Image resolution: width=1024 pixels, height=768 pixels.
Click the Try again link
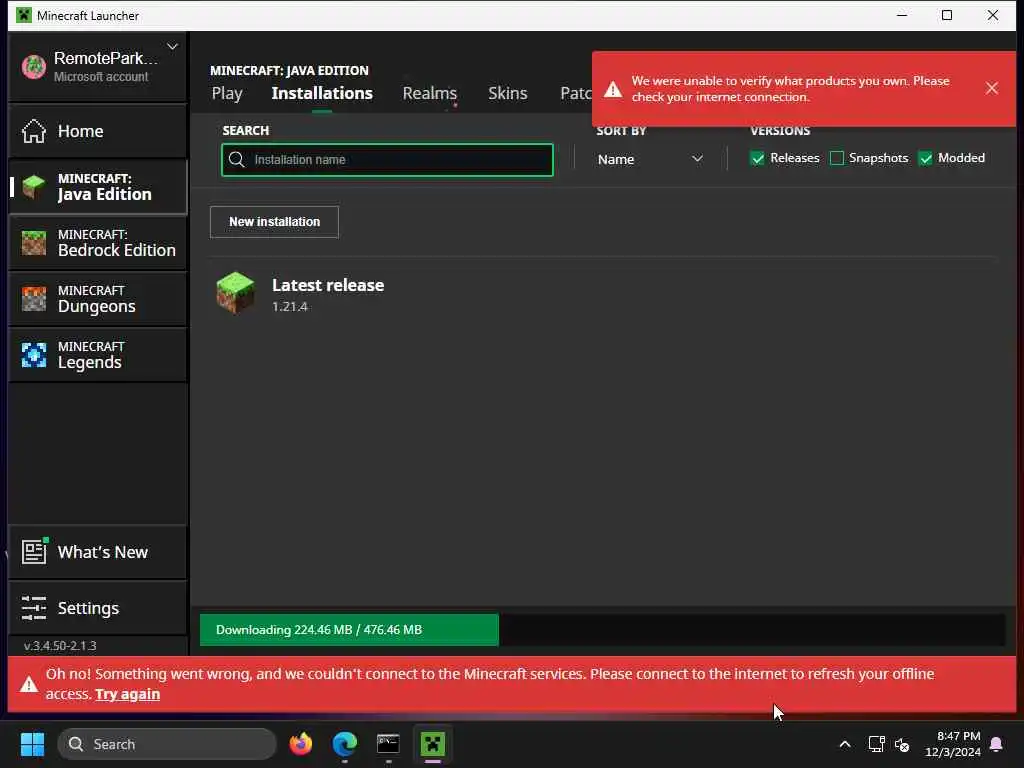click(x=127, y=694)
